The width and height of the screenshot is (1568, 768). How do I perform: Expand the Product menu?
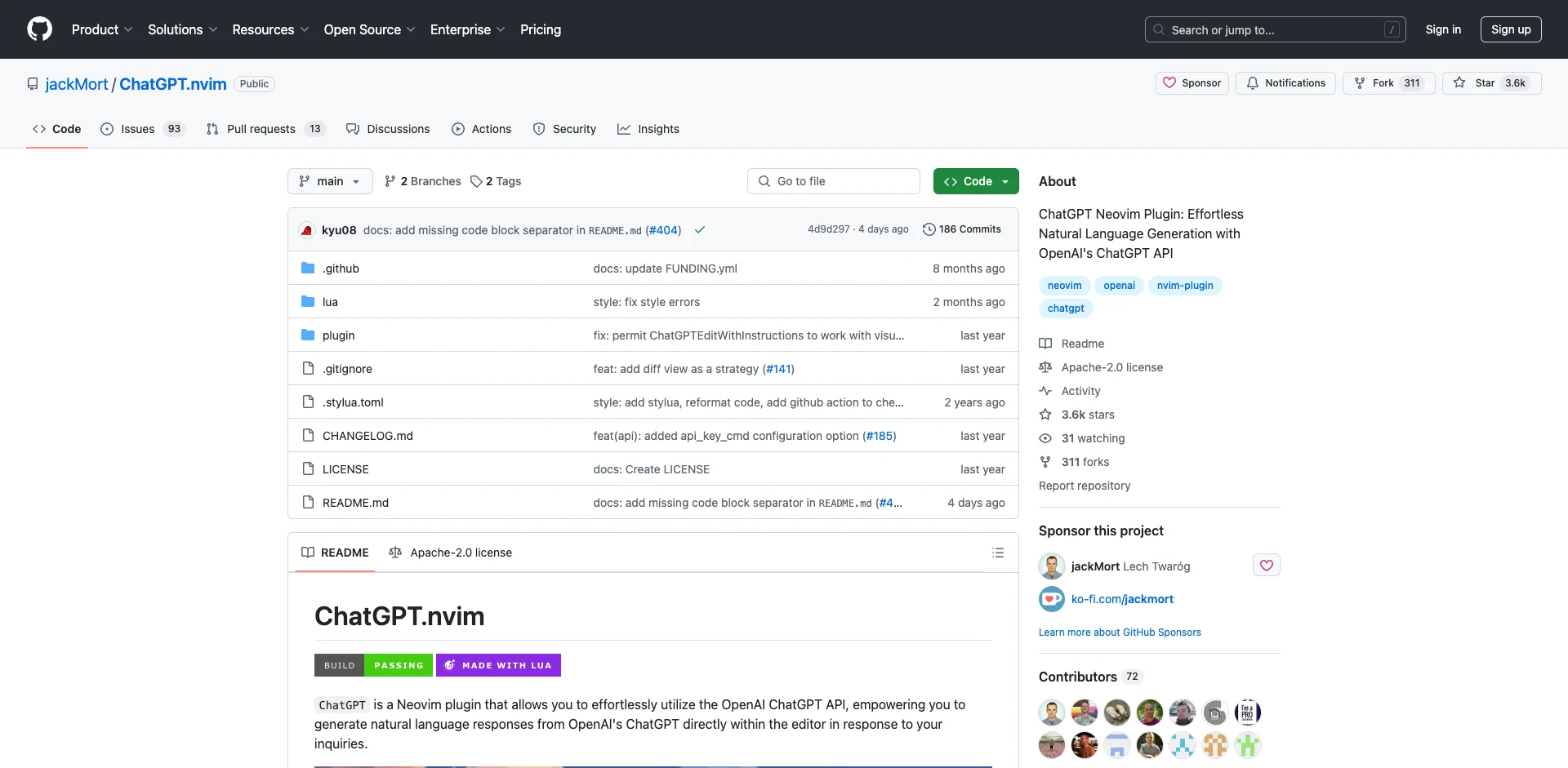(102, 29)
